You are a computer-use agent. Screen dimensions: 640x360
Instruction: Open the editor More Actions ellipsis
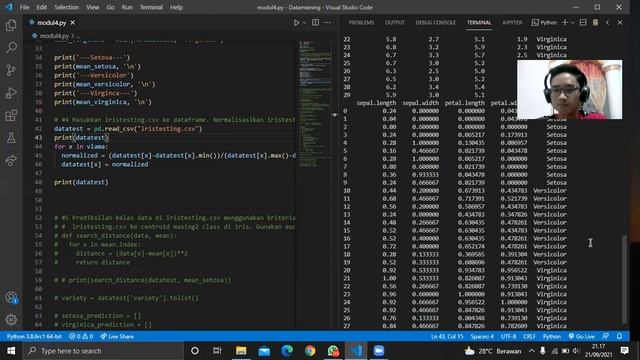[x=327, y=22]
